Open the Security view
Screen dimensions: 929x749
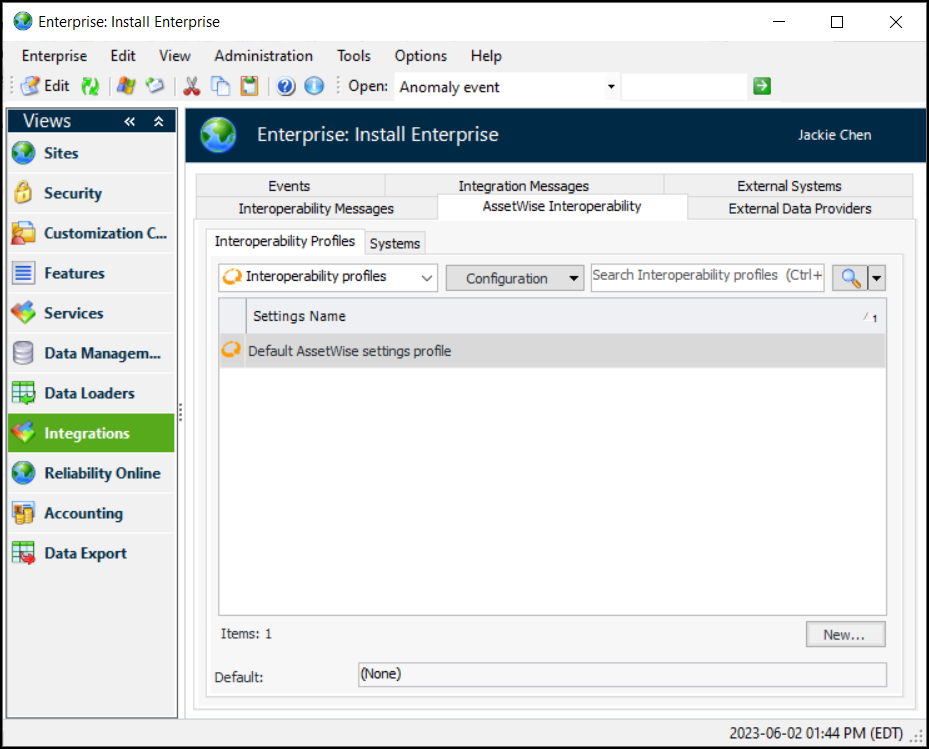(x=92, y=193)
